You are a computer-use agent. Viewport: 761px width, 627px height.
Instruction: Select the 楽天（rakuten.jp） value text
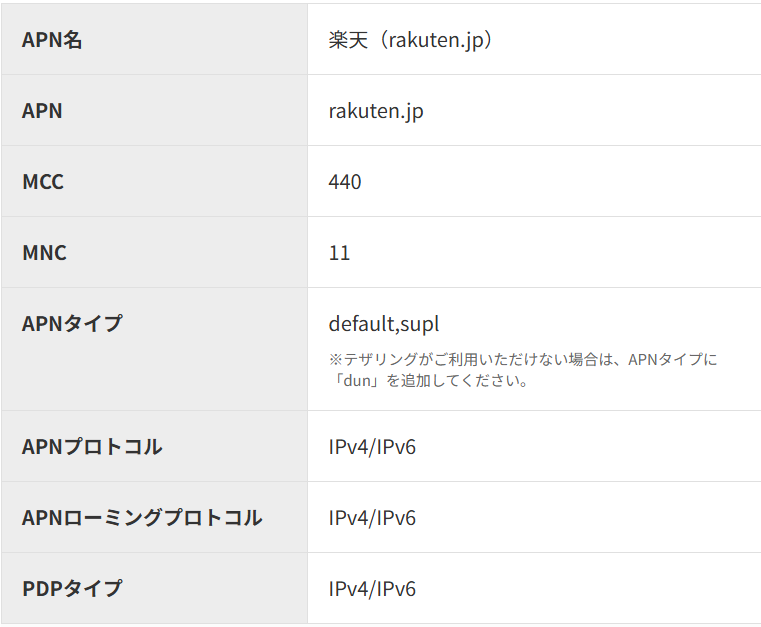pyautogui.click(x=411, y=40)
